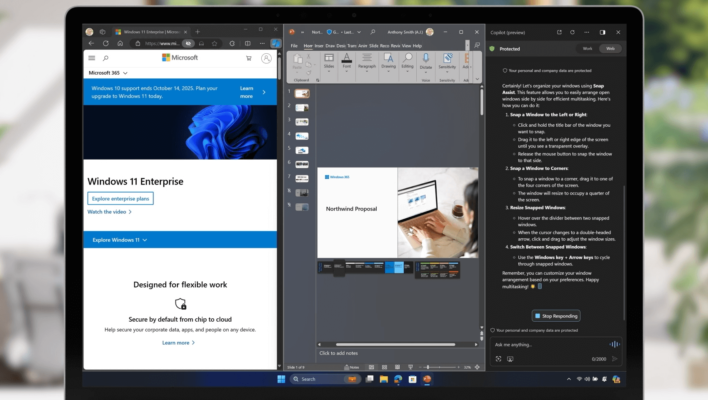Click the Microsoft site search magnifier
Image resolution: width=708 pixels, height=400 pixels.
click(106, 58)
